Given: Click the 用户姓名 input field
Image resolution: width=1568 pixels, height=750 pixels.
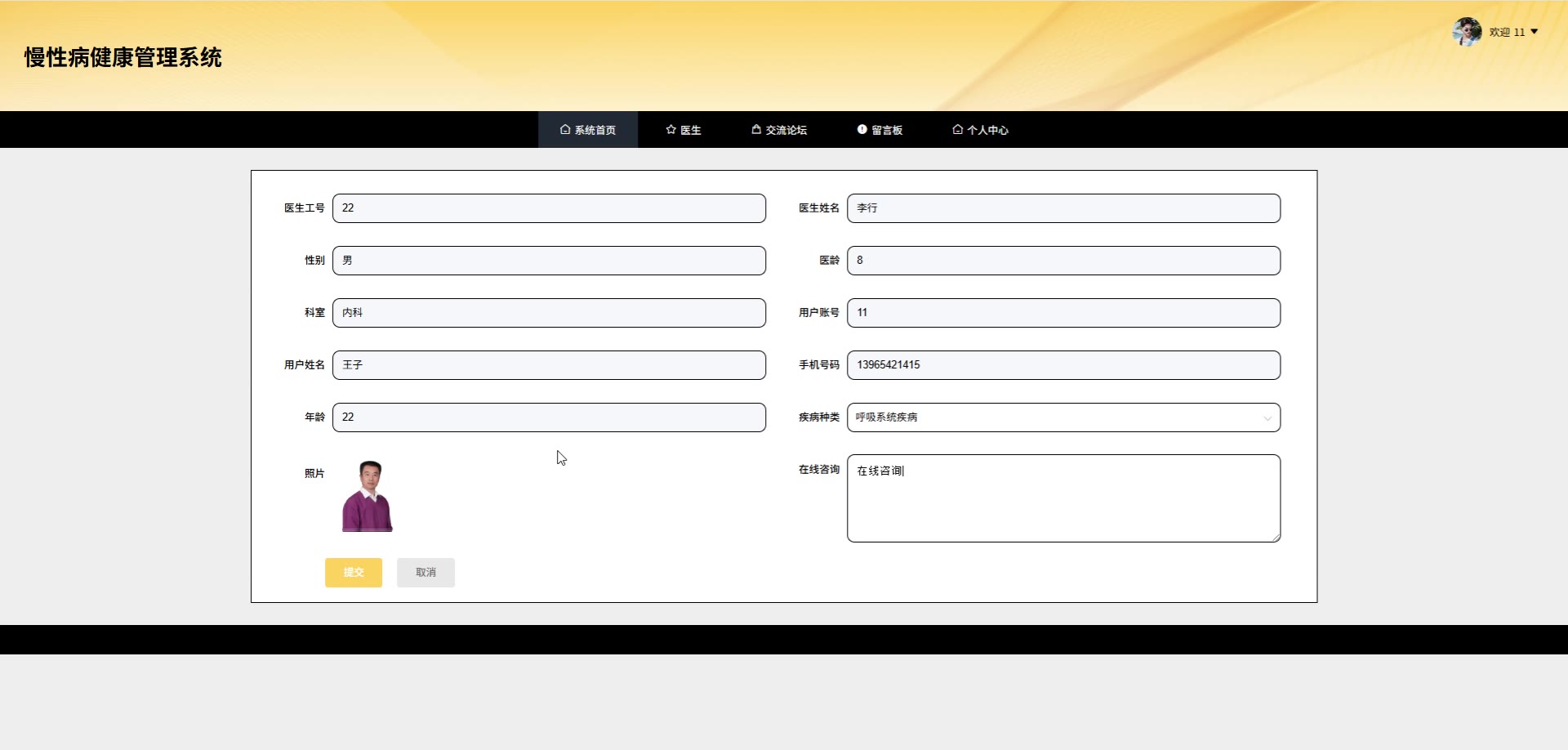Looking at the screenshot, I should point(549,365).
